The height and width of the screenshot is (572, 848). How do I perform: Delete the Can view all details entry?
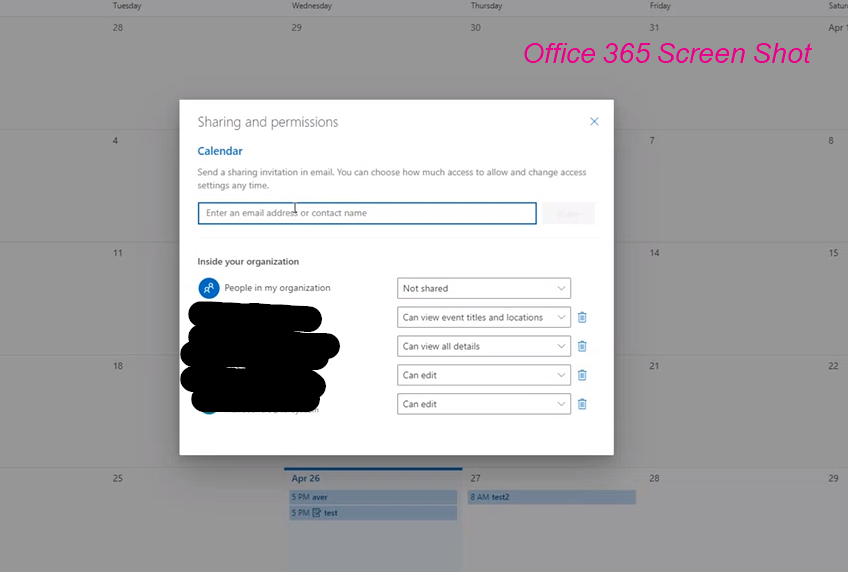pos(582,346)
